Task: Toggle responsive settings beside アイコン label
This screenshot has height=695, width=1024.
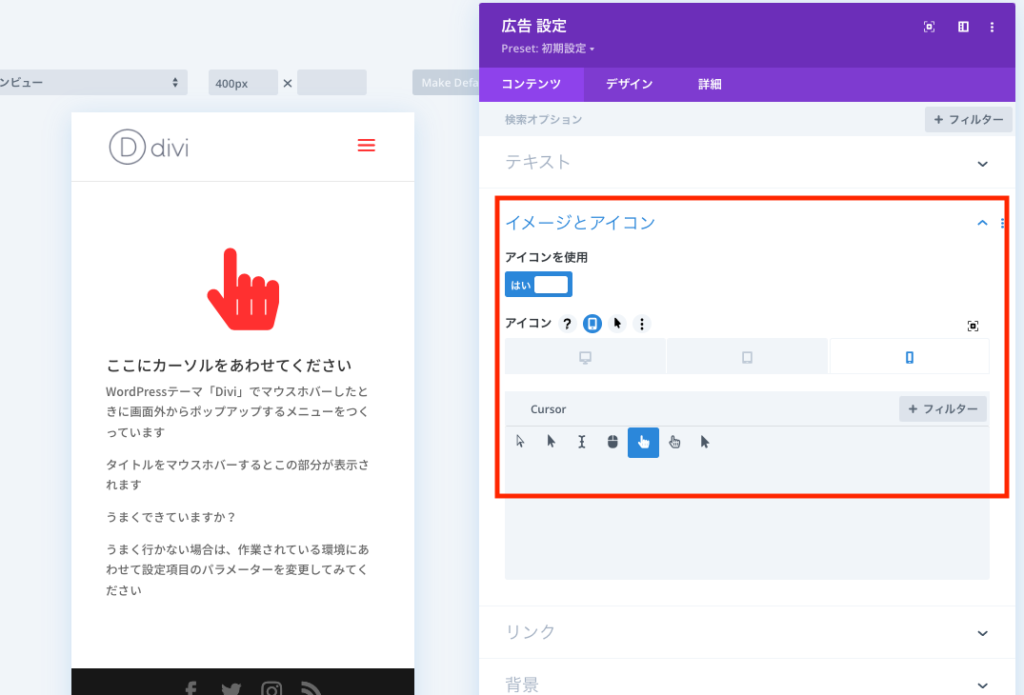Action: (x=591, y=323)
